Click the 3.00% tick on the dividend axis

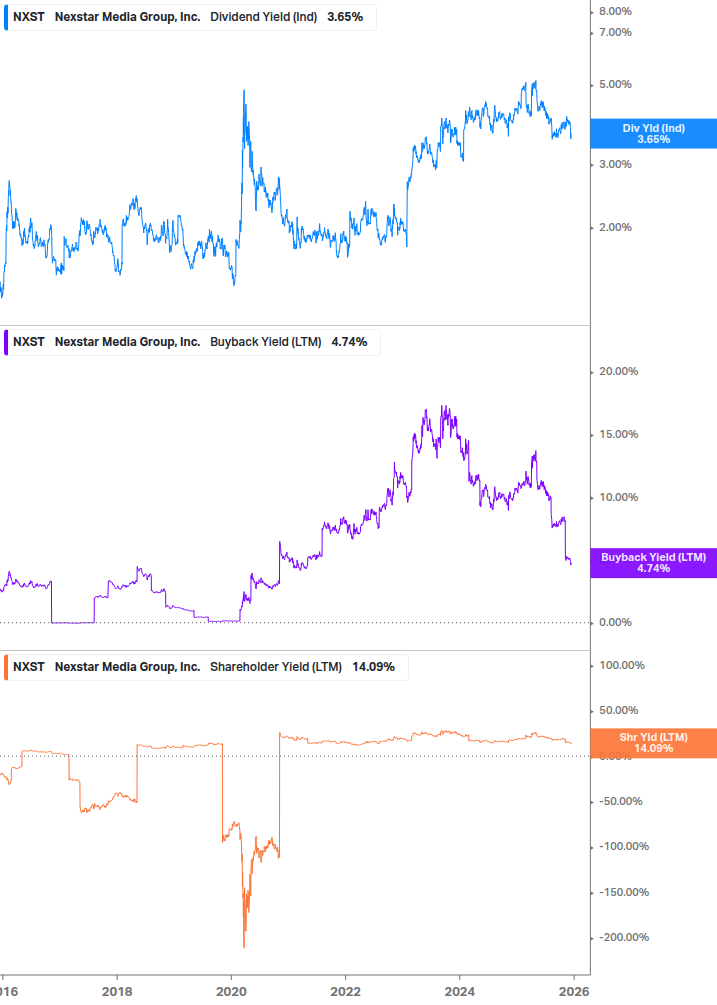(x=615, y=165)
